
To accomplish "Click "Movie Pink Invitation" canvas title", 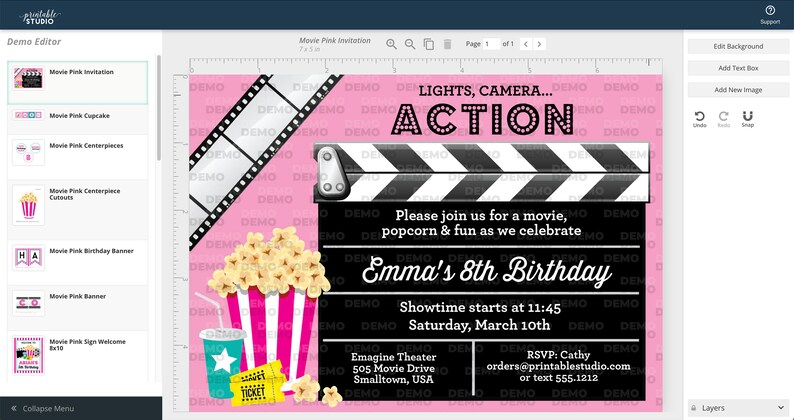I will tap(335, 41).
